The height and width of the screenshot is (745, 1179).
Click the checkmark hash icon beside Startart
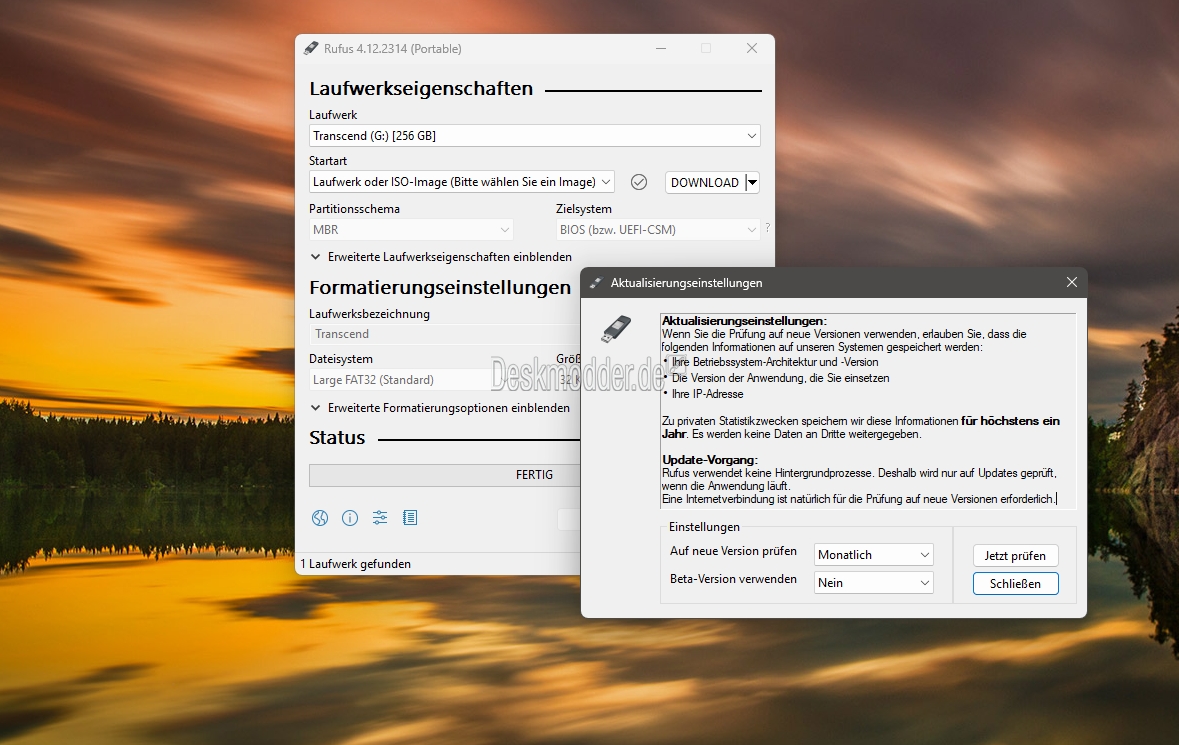639,182
